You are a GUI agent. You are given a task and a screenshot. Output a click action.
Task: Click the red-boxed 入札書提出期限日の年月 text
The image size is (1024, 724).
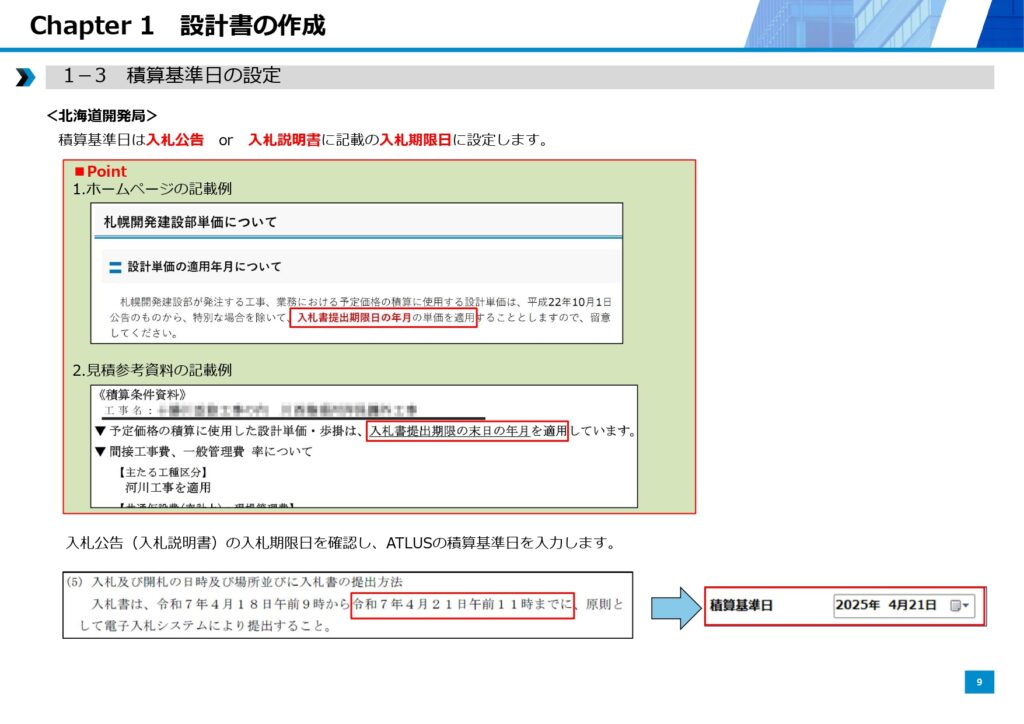pos(383,317)
